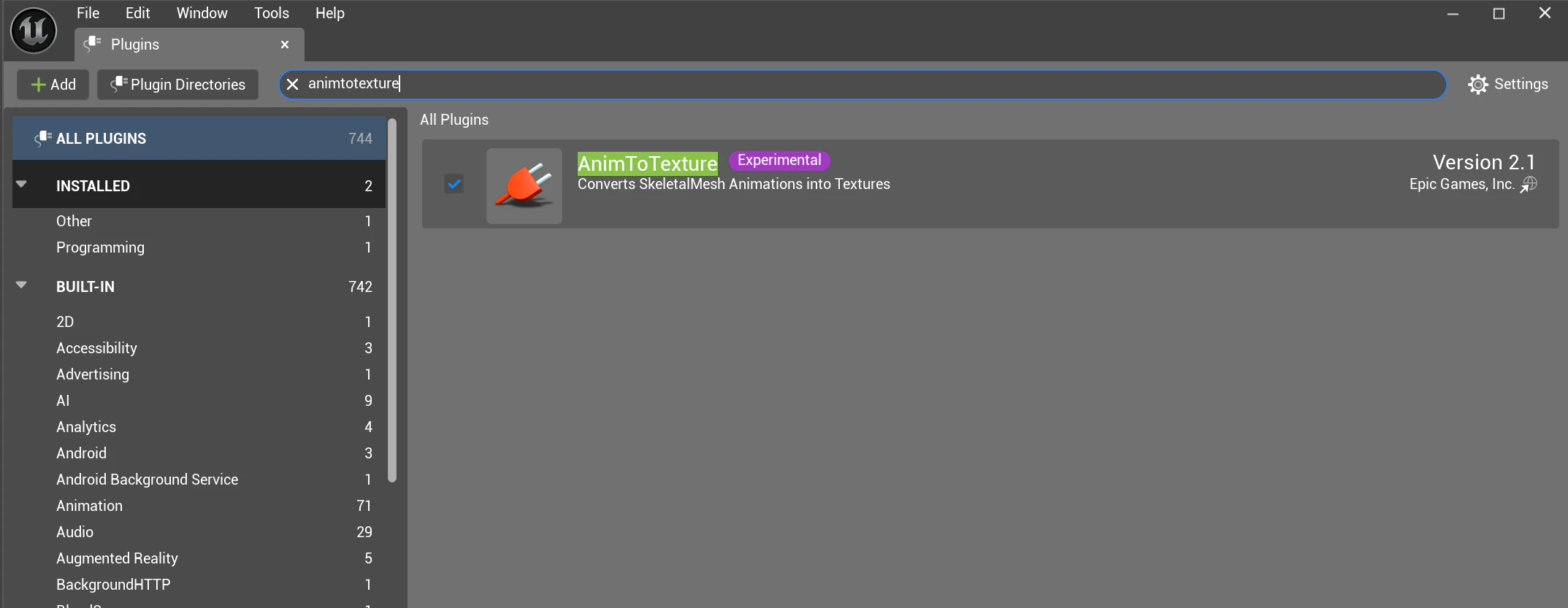Select the Animation category
This screenshot has height=608, width=1568.
tap(199, 506)
